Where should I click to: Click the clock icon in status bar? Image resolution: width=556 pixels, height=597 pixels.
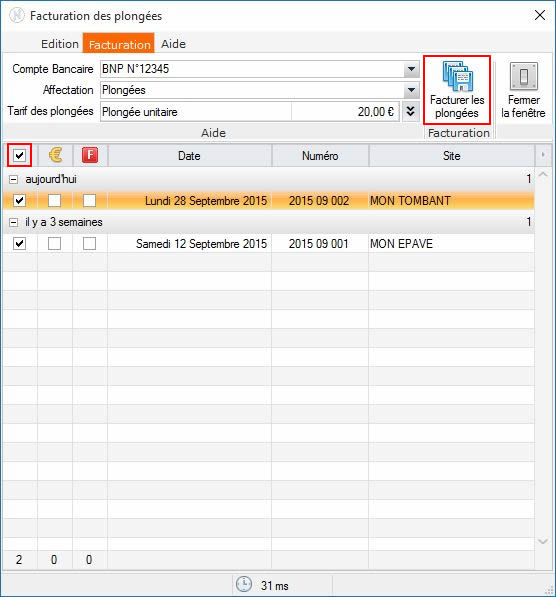[x=244, y=584]
